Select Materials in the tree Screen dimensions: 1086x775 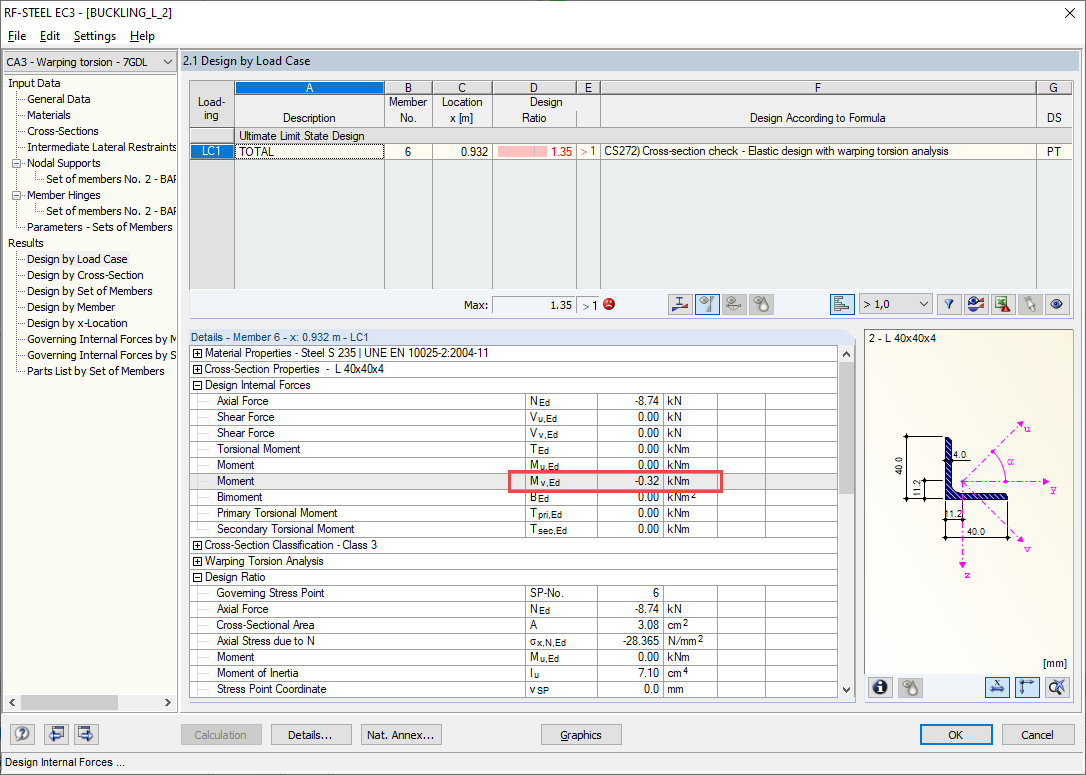pos(48,115)
